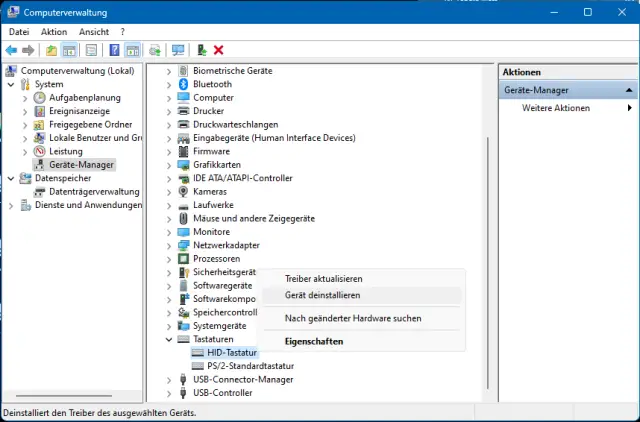
Task: Select Datenträgerverwaltung in the left tree
Action: click(x=94, y=191)
